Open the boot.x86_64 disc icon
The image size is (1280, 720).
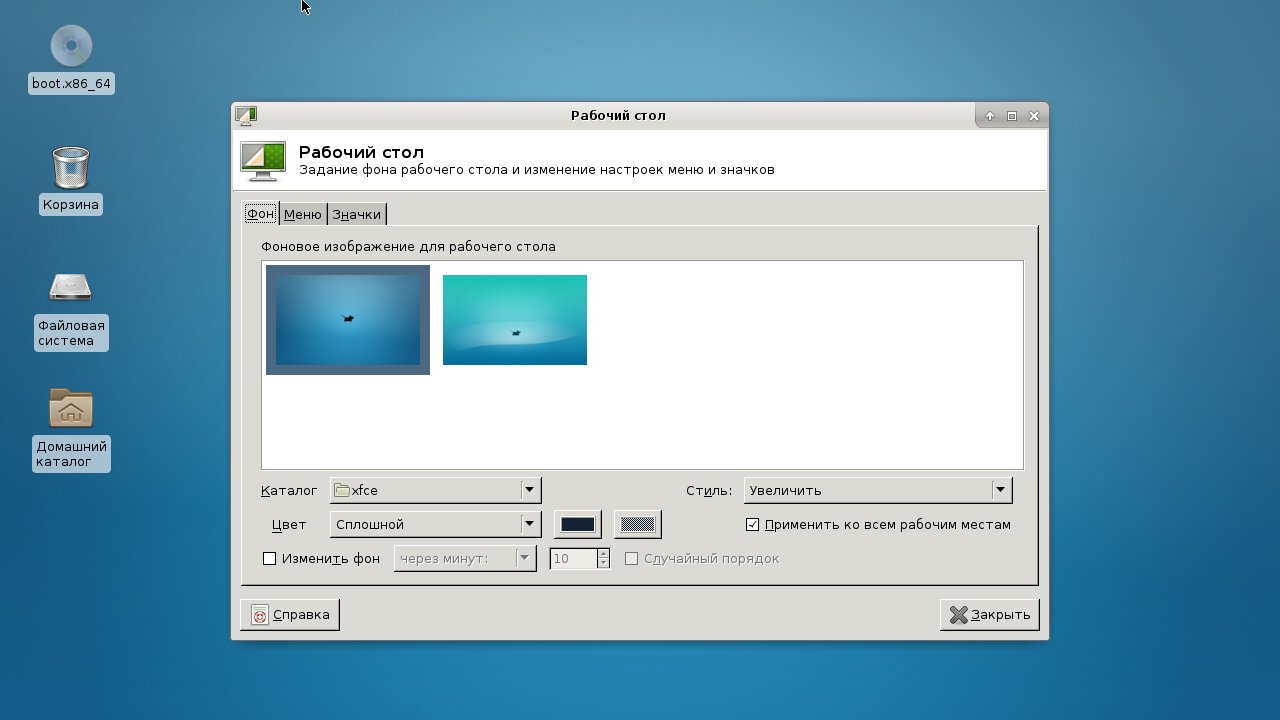tap(71, 46)
